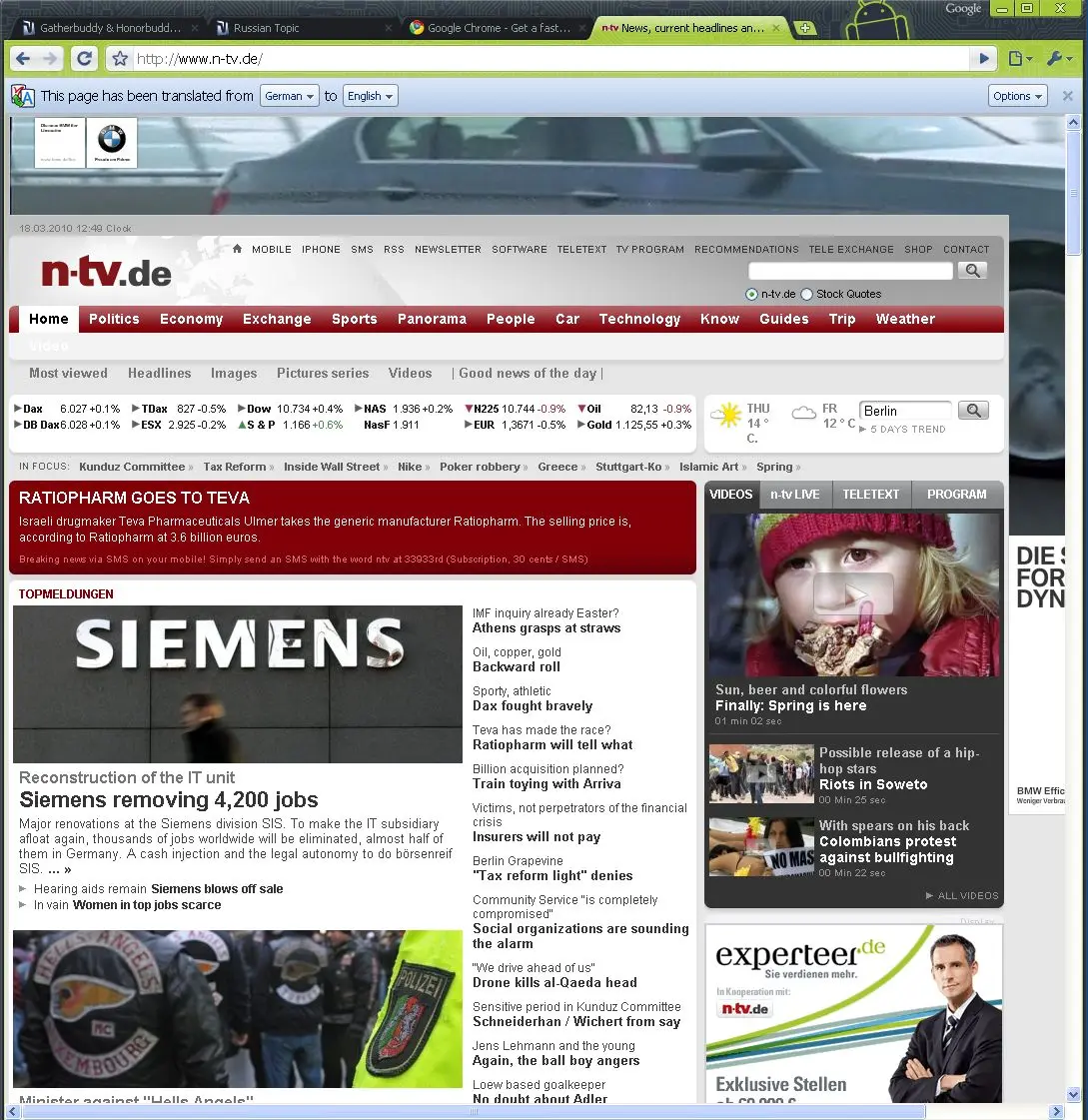Bookmark page with the star icon

(120, 59)
